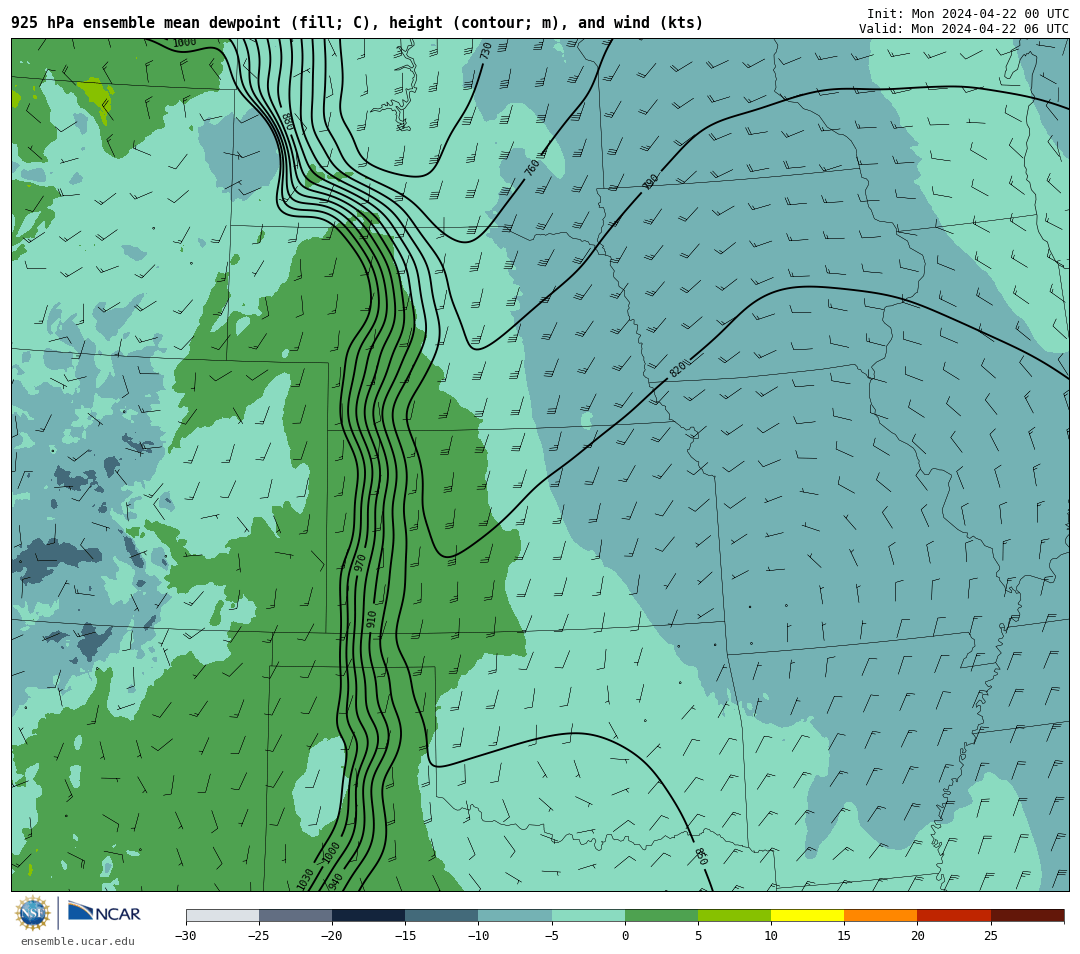Click the chart title '925 hPa ensemble mean dewpoint'
The image size is (1080, 954).
pyautogui.click(x=146, y=23)
